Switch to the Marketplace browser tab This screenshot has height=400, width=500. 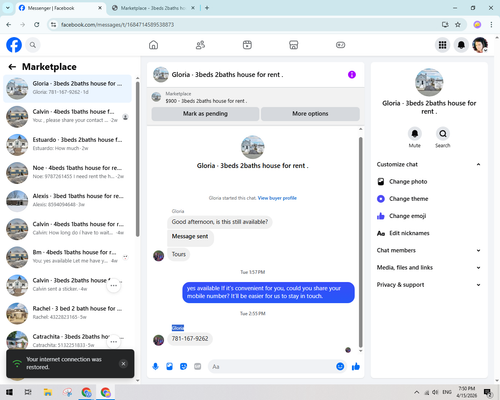coord(153,8)
